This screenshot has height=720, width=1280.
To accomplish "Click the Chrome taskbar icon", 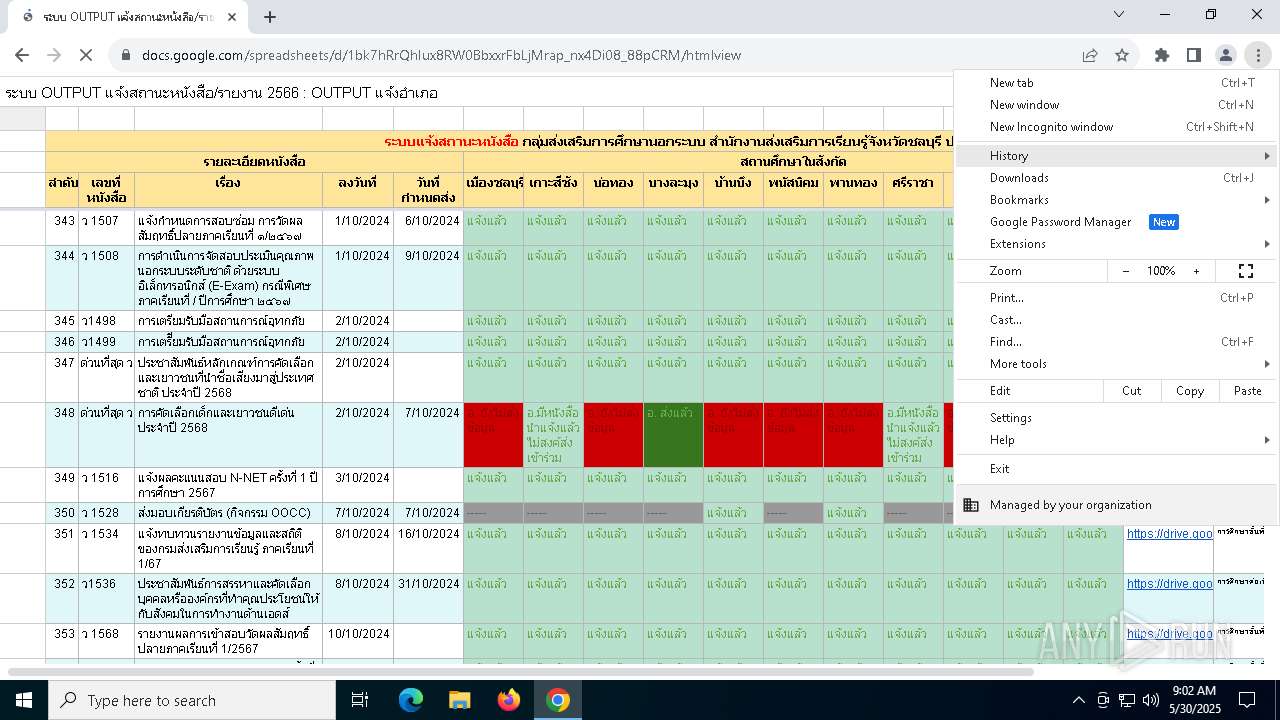I will pyautogui.click(x=558, y=700).
